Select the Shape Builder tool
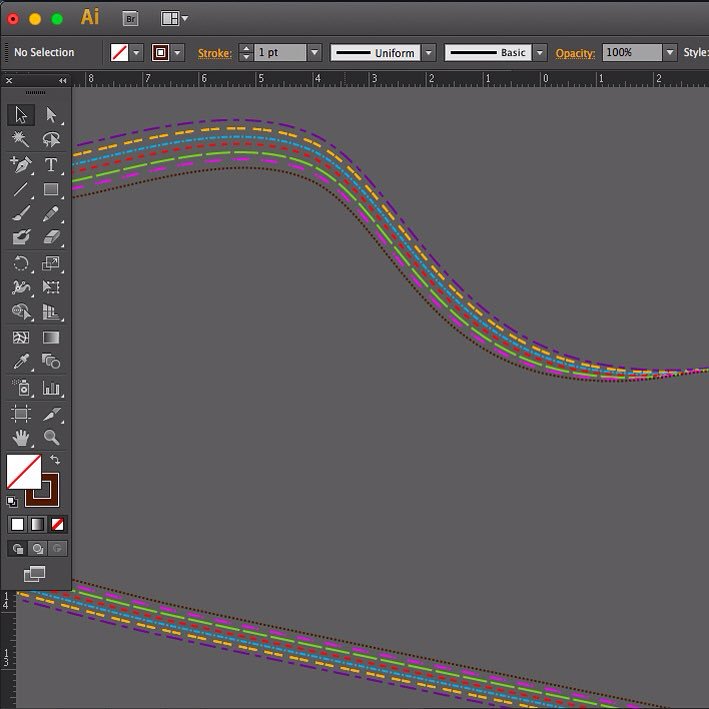 click(x=21, y=312)
